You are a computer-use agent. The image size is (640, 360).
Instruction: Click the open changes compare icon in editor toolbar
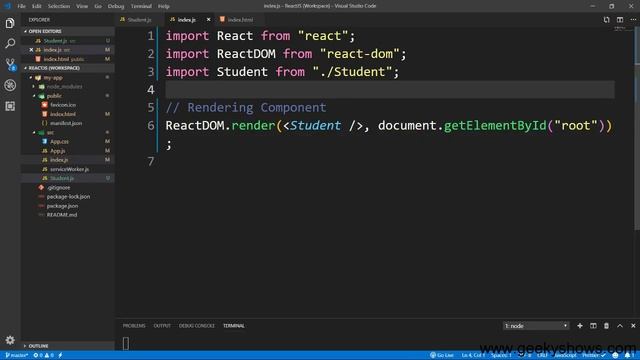tap(607, 20)
